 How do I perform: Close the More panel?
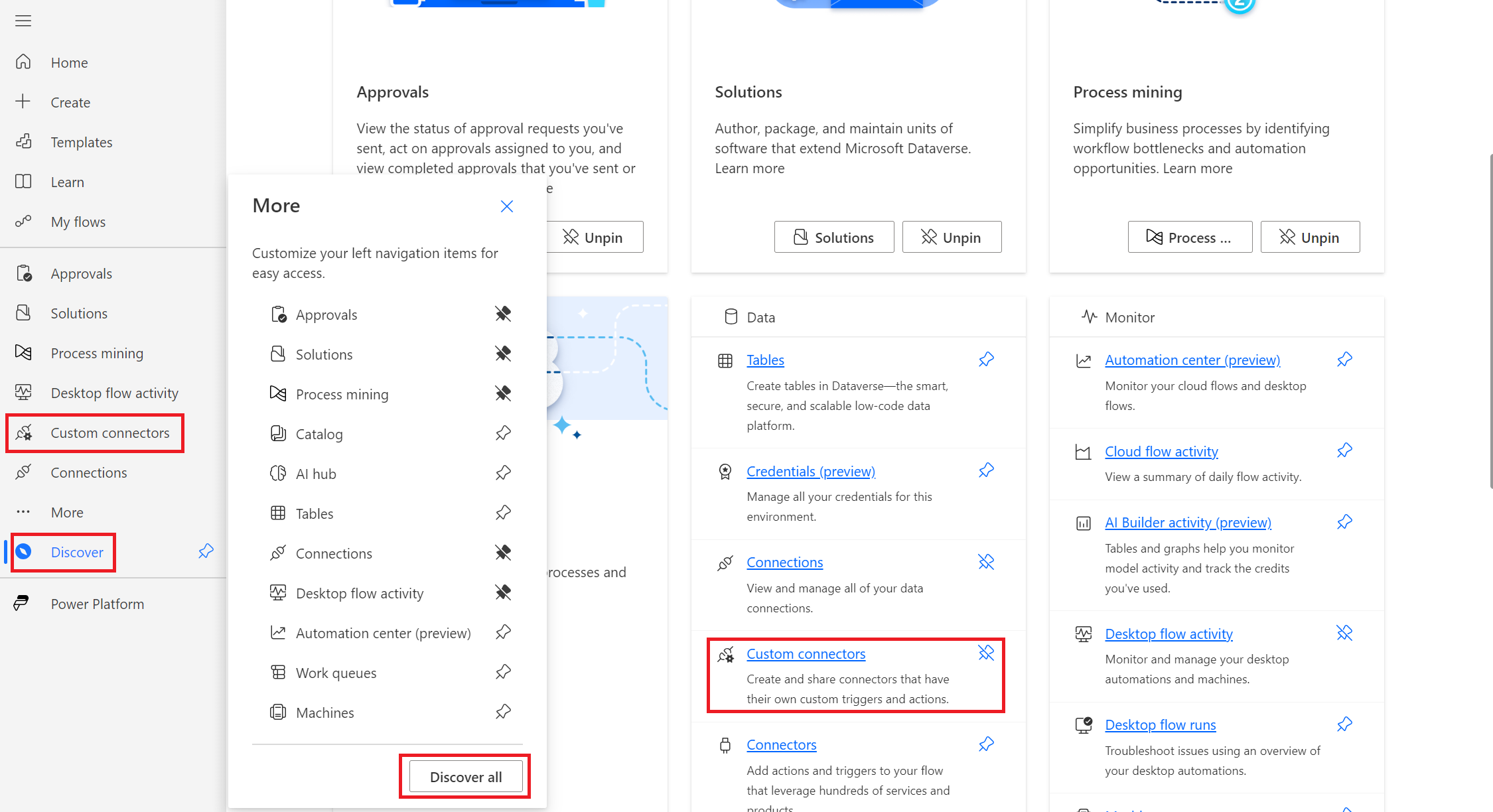tap(506, 206)
